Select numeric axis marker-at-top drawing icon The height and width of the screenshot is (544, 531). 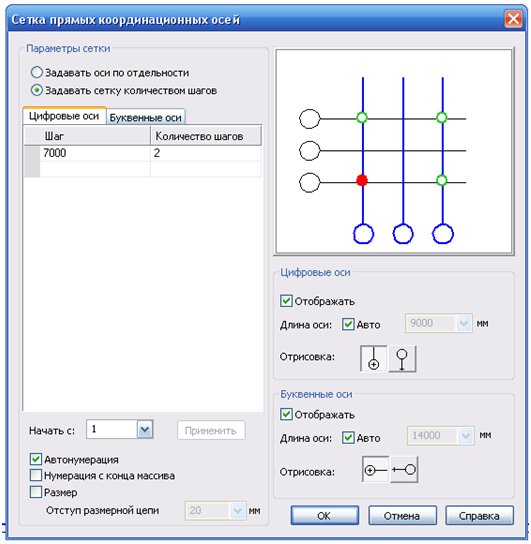click(402, 358)
